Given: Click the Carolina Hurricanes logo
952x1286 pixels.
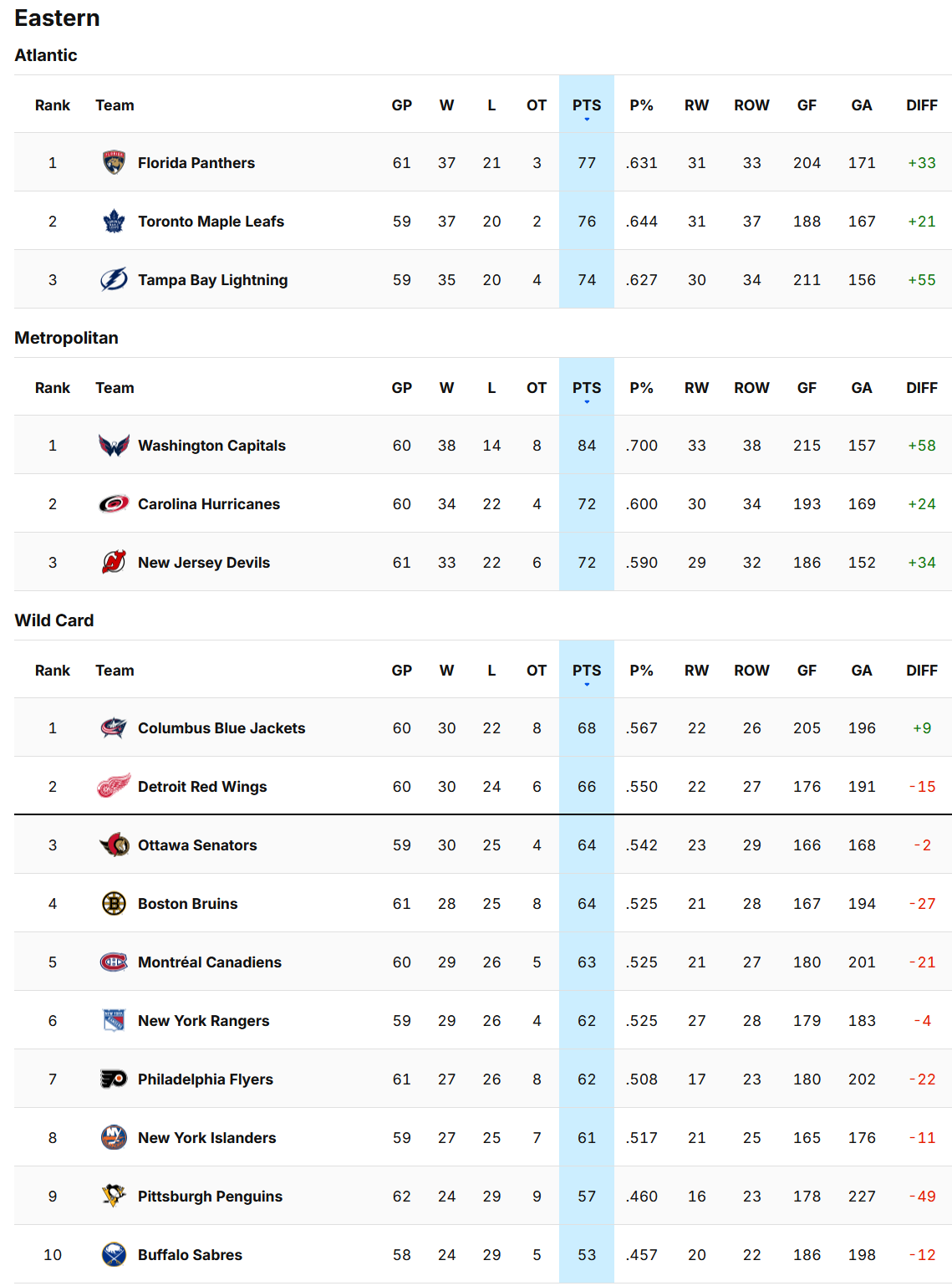Looking at the screenshot, I should pyautogui.click(x=114, y=503).
